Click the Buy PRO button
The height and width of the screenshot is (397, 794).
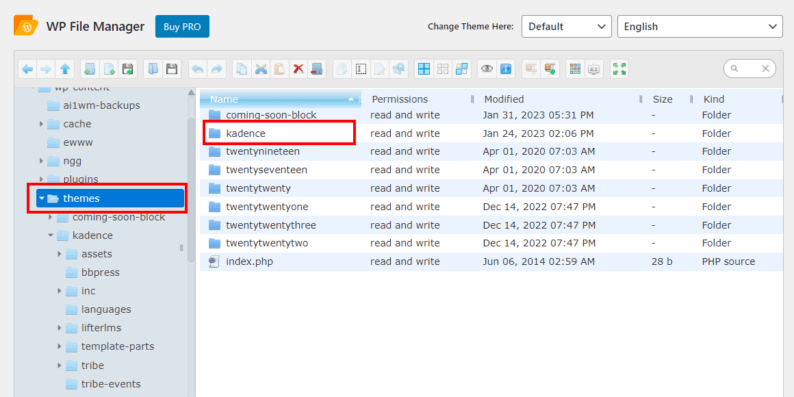[182, 26]
